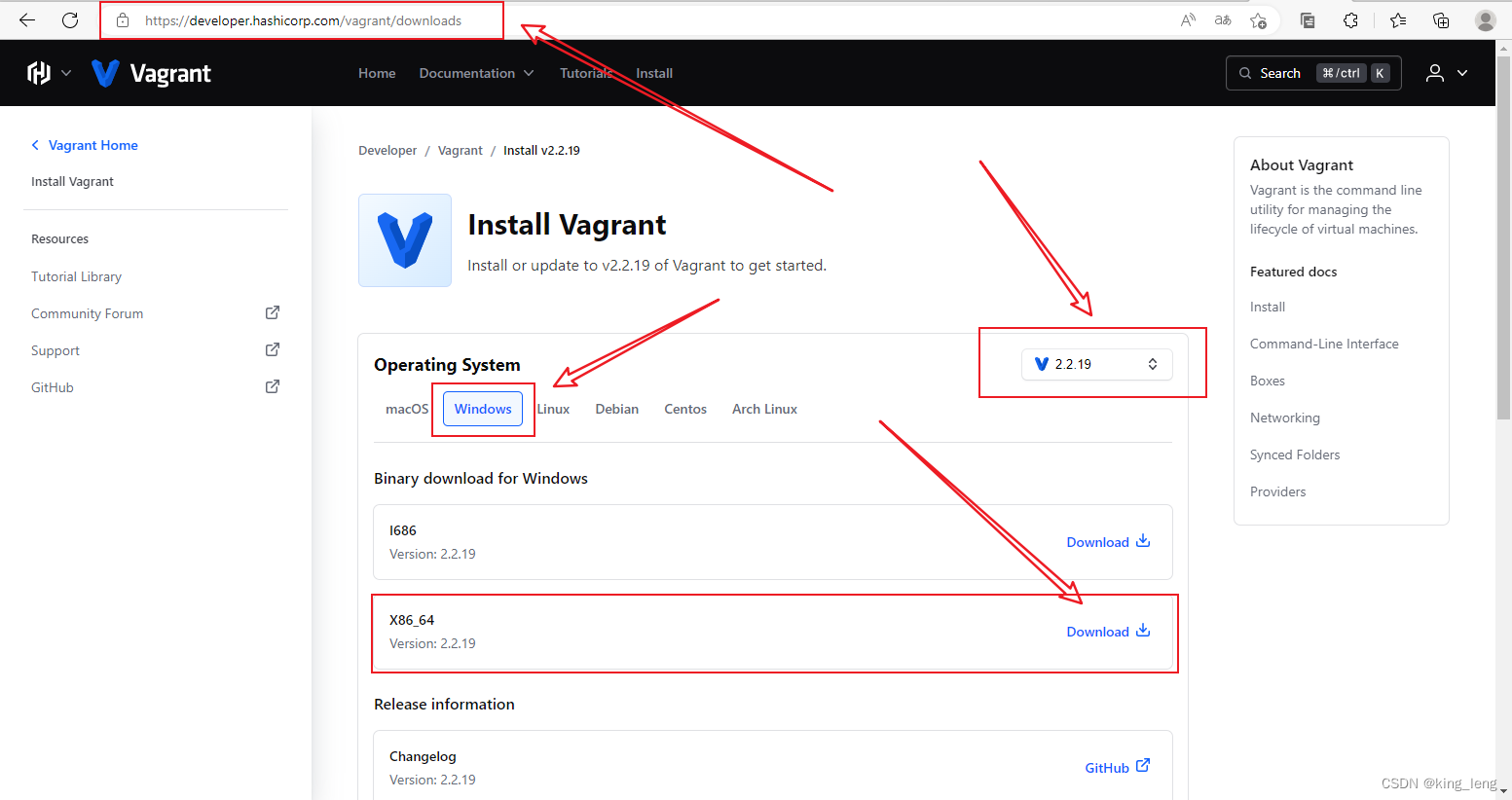Open Install Vagrant in the sidebar
The image size is (1512, 800).
(72, 181)
